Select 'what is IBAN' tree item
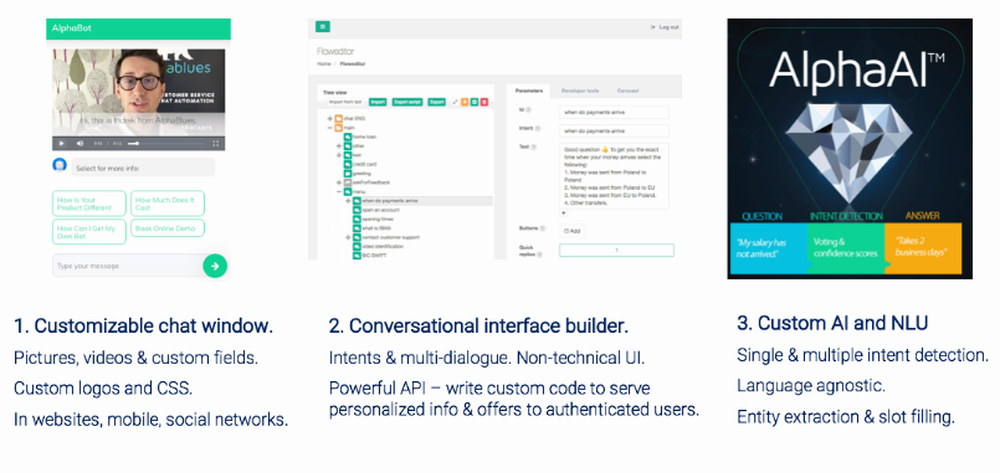This screenshot has height=473, width=1000. (376, 228)
